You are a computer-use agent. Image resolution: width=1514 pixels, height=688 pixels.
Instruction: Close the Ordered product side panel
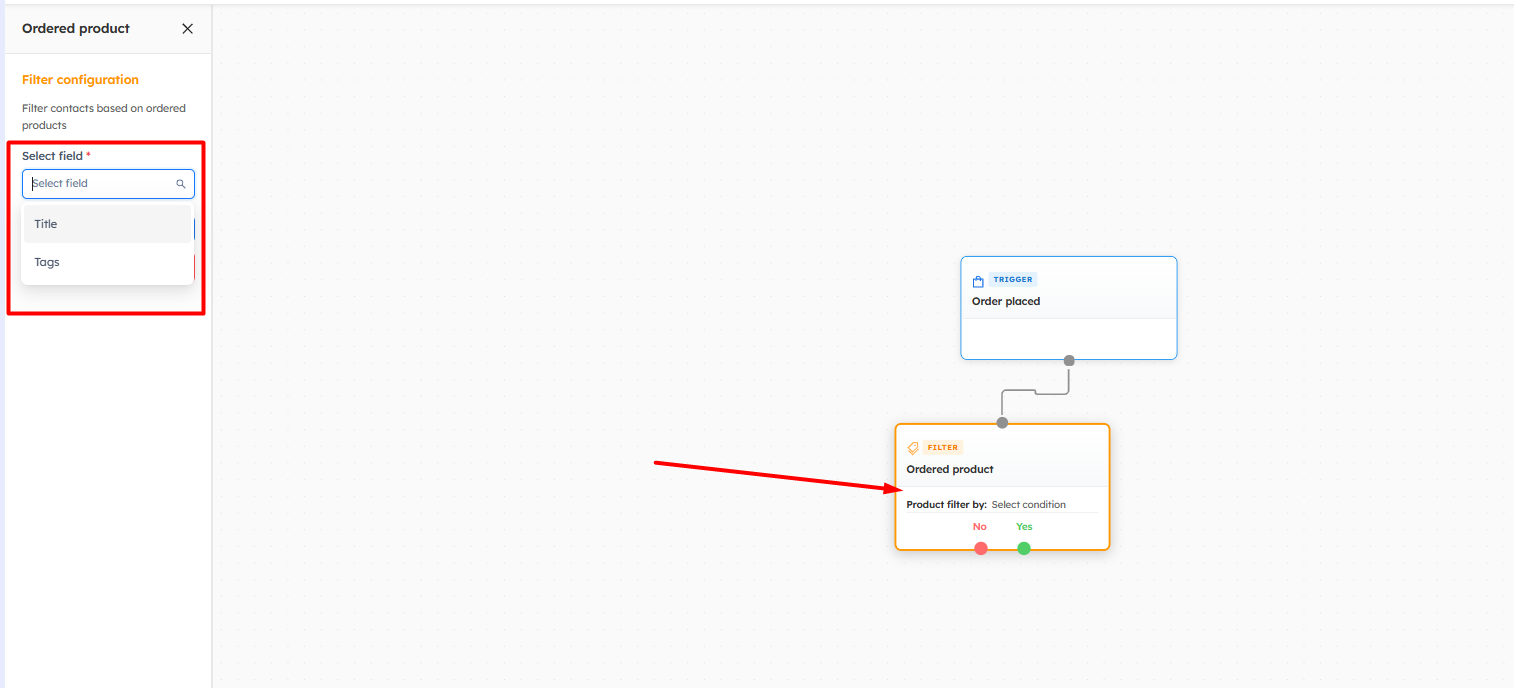187,29
